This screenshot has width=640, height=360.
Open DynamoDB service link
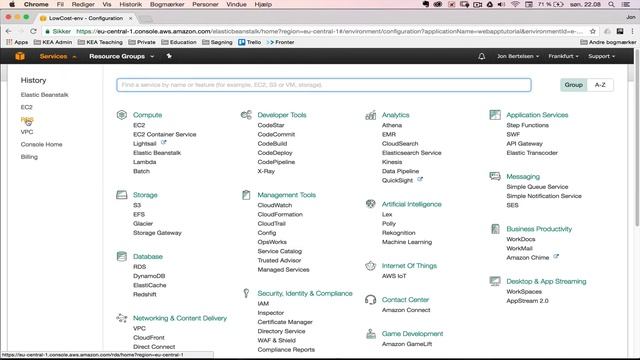tap(149, 276)
